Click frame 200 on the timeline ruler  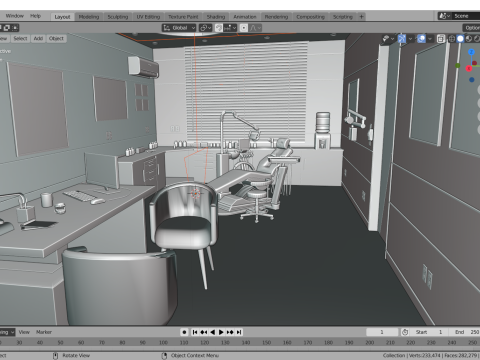pyautogui.click(x=370, y=342)
